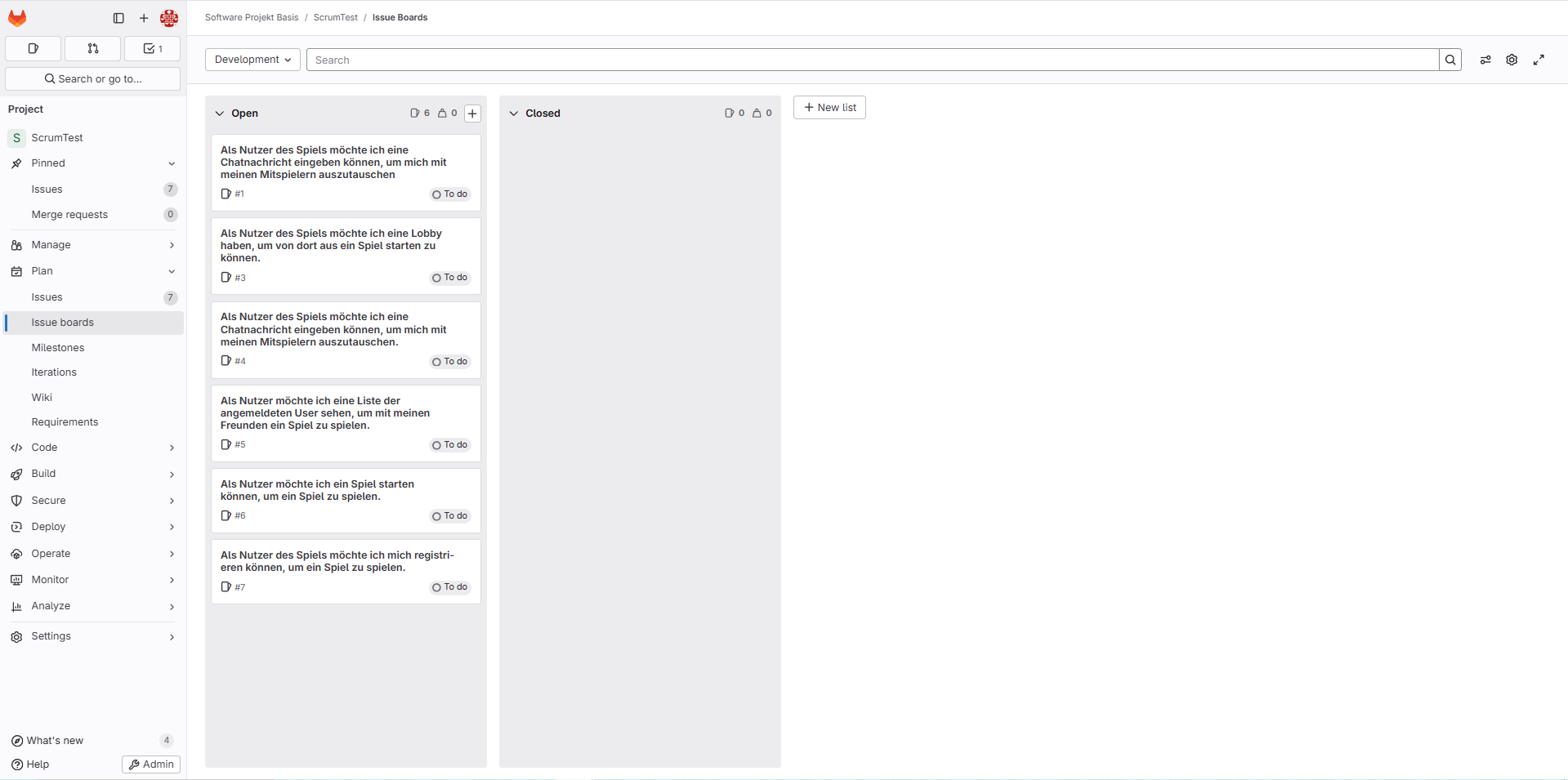The height and width of the screenshot is (780, 1568).
Task: Click the New list button
Action: 829,108
